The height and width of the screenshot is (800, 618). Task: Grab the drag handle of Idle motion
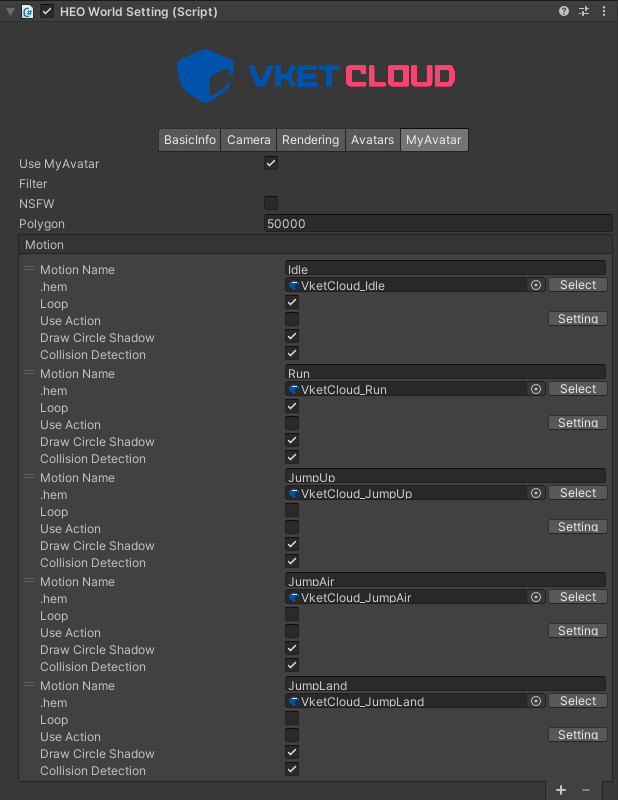click(29, 269)
